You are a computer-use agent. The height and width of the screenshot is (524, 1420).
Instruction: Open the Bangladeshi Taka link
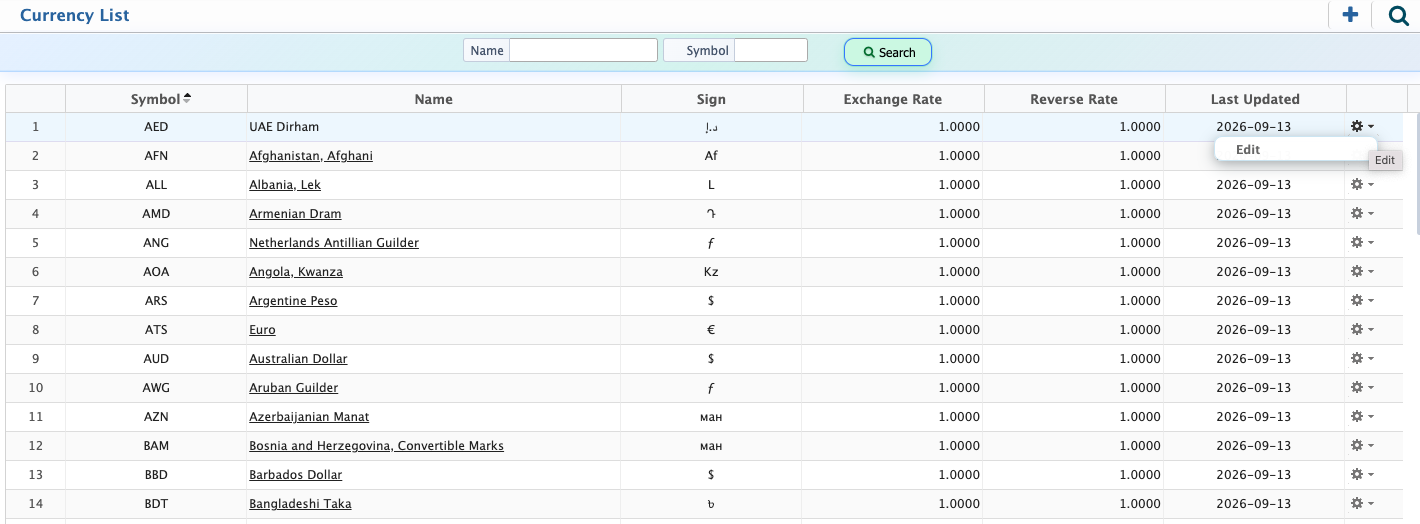click(x=300, y=504)
